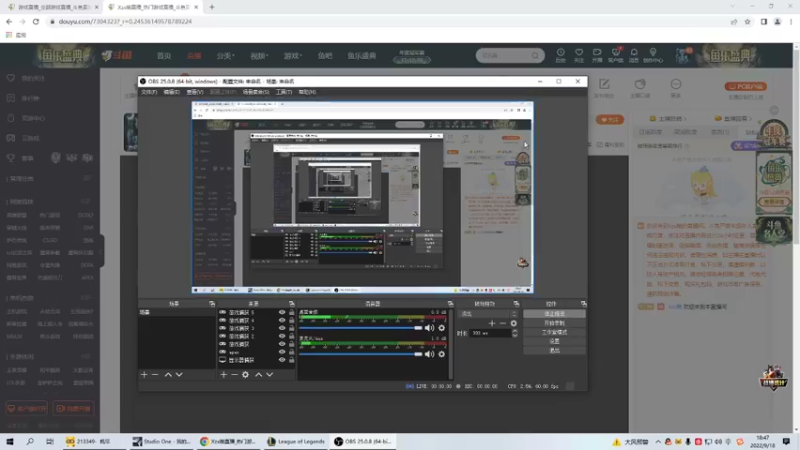Viewport: 800px width, 450px height.
Task: Move scene up with the Scenes panel up arrow
Action: pos(168,374)
